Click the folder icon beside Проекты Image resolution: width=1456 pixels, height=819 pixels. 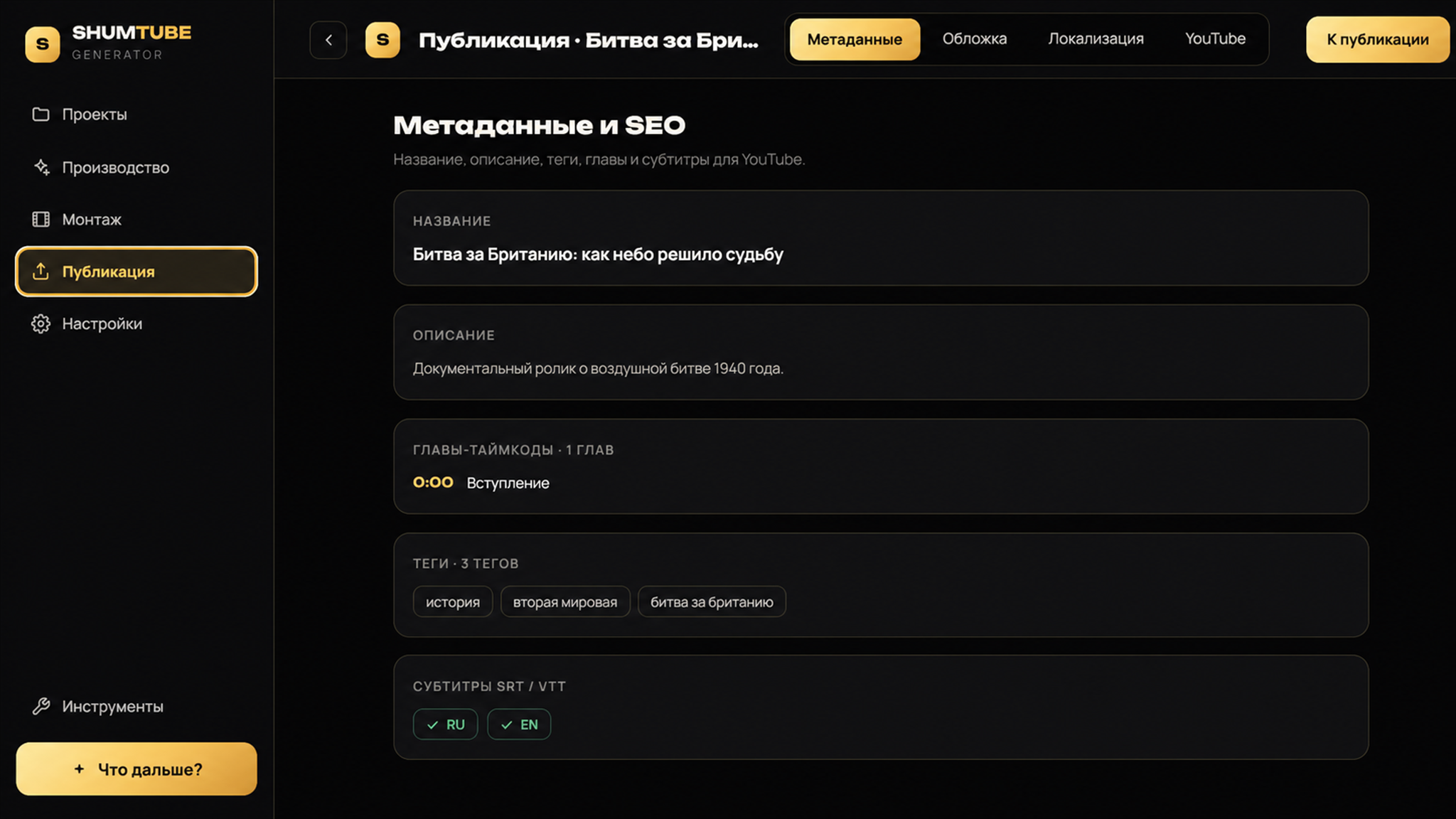pyautogui.click(x=41, y=114)
